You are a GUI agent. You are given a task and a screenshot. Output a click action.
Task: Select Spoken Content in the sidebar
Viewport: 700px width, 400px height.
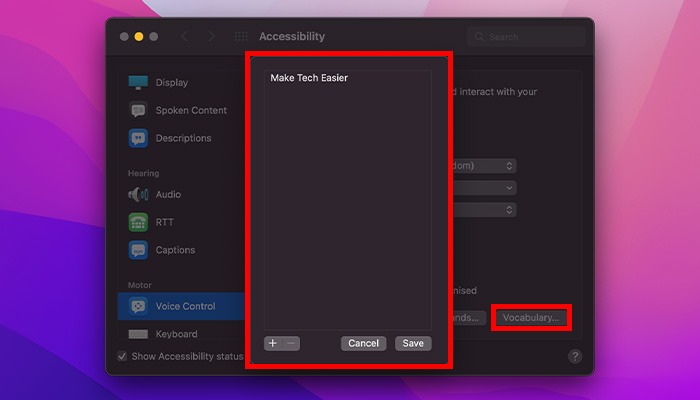(181, 110)
